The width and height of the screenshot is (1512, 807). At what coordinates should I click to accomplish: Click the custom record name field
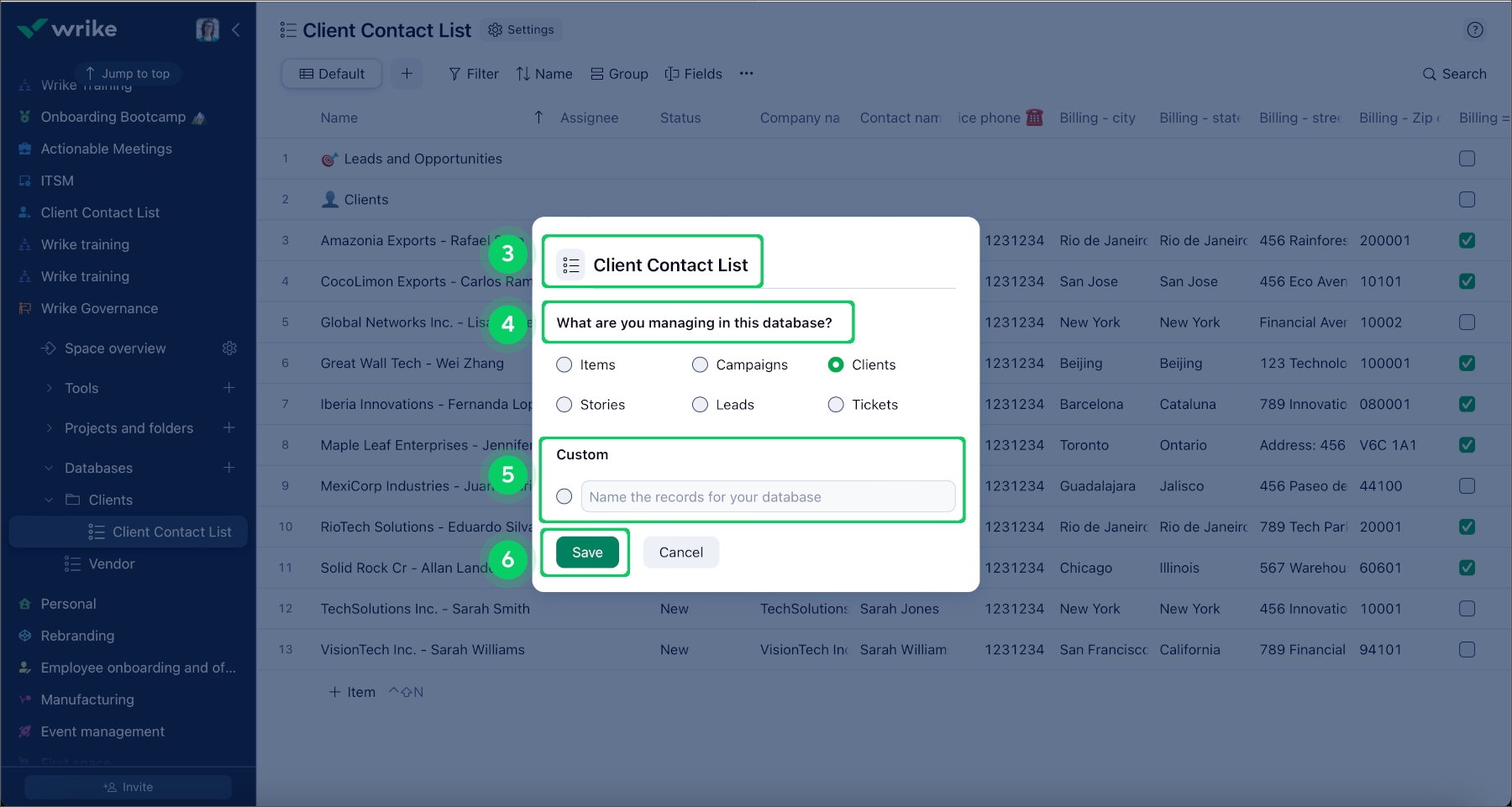coord(768,497)
